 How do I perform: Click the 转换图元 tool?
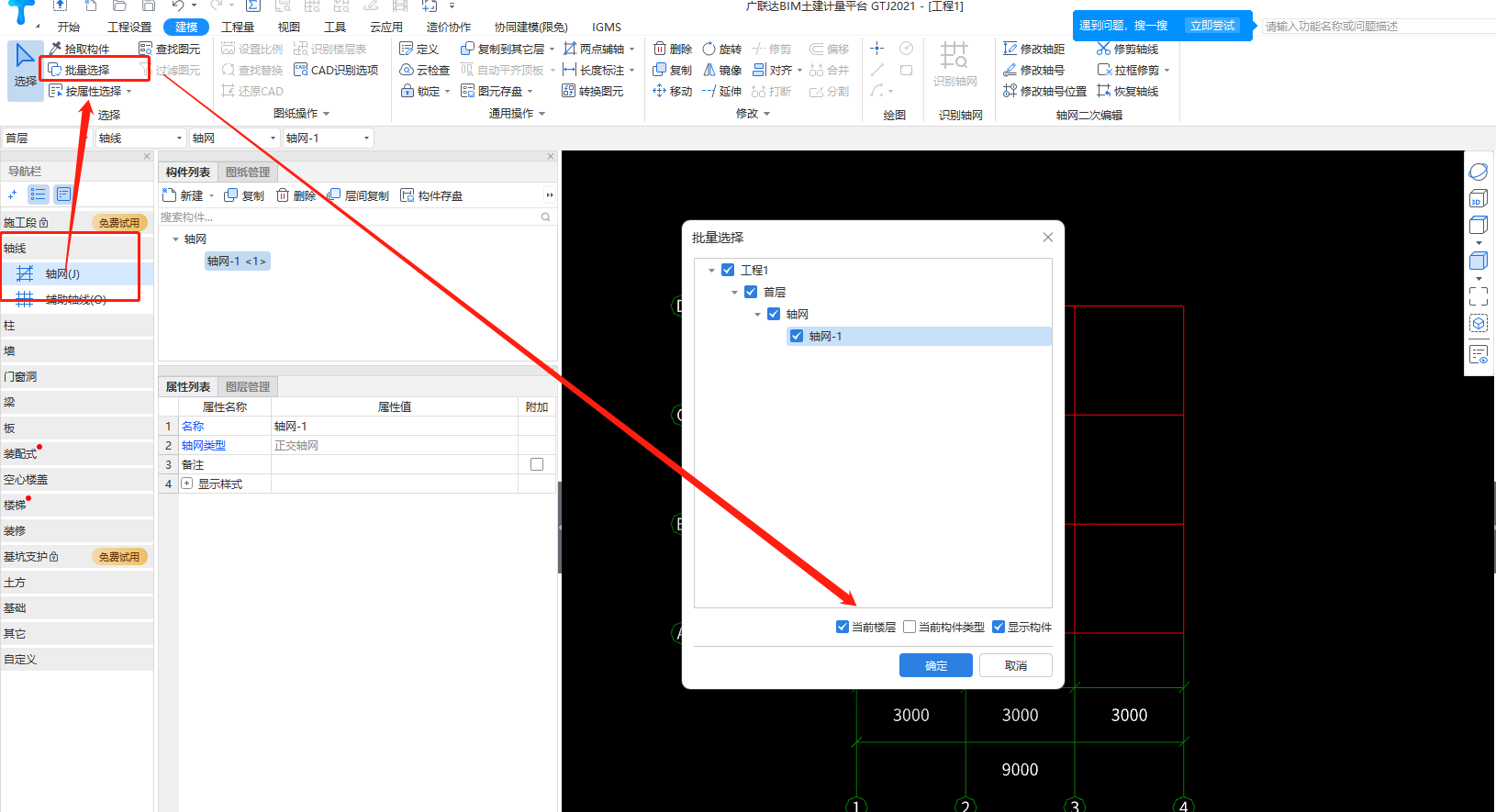[593, 91]
